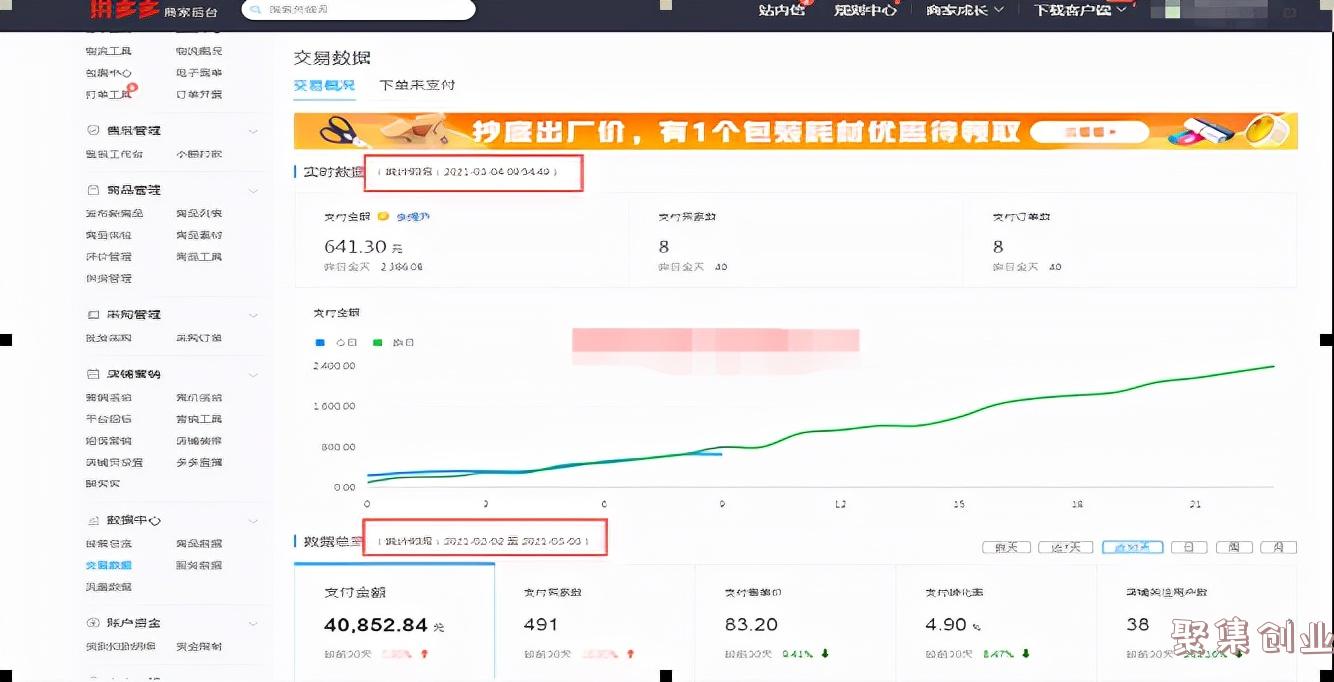Open 供货管理 in the sidebar
1334x682 pixels.
tap(109, 278)
